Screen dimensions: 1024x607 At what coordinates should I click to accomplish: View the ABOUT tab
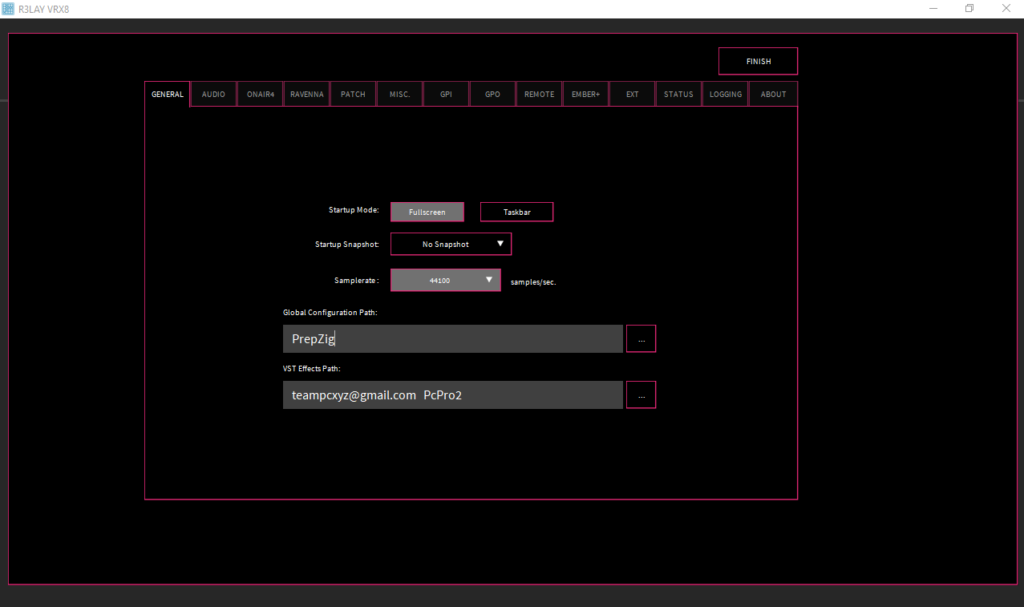tap(773, 94)
